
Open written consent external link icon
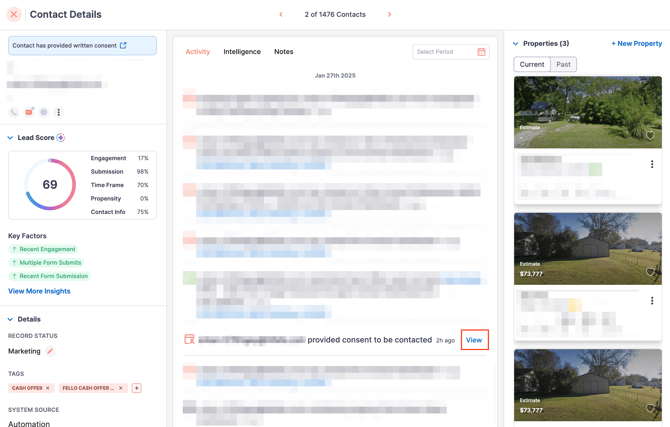123,45
